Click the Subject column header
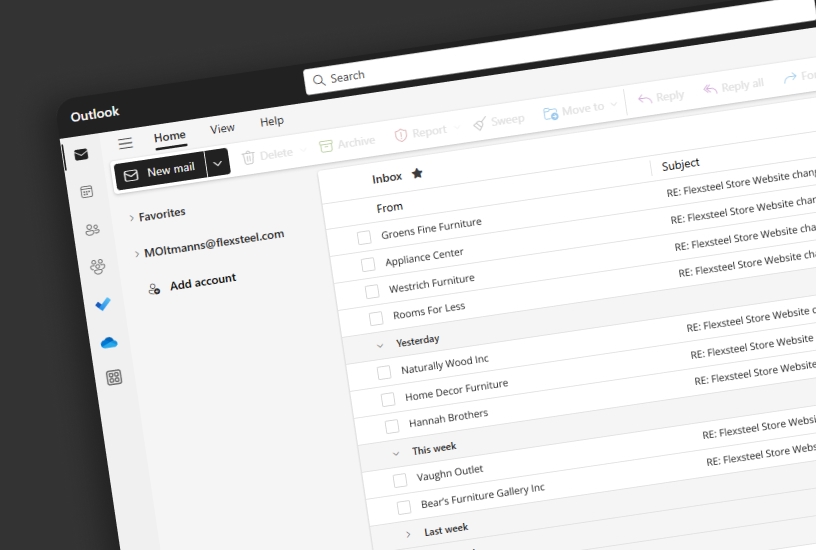Image resolution: width=816 pixels, height=550 pixels. [x=681, y=164]
